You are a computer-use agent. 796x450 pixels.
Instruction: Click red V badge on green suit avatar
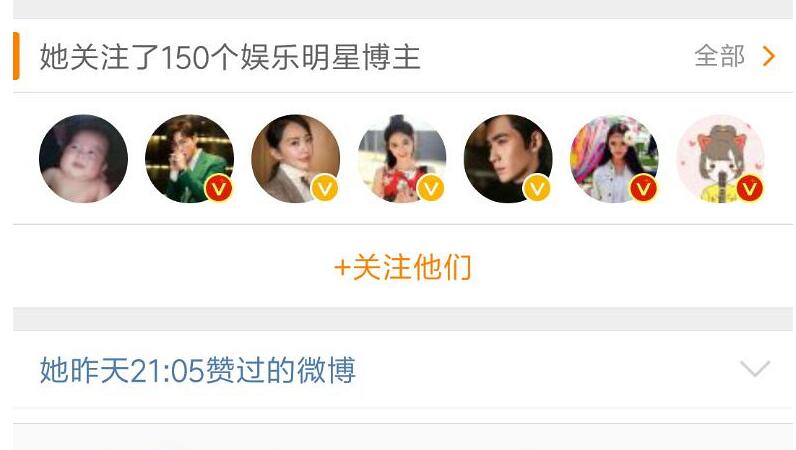point(219,188)
